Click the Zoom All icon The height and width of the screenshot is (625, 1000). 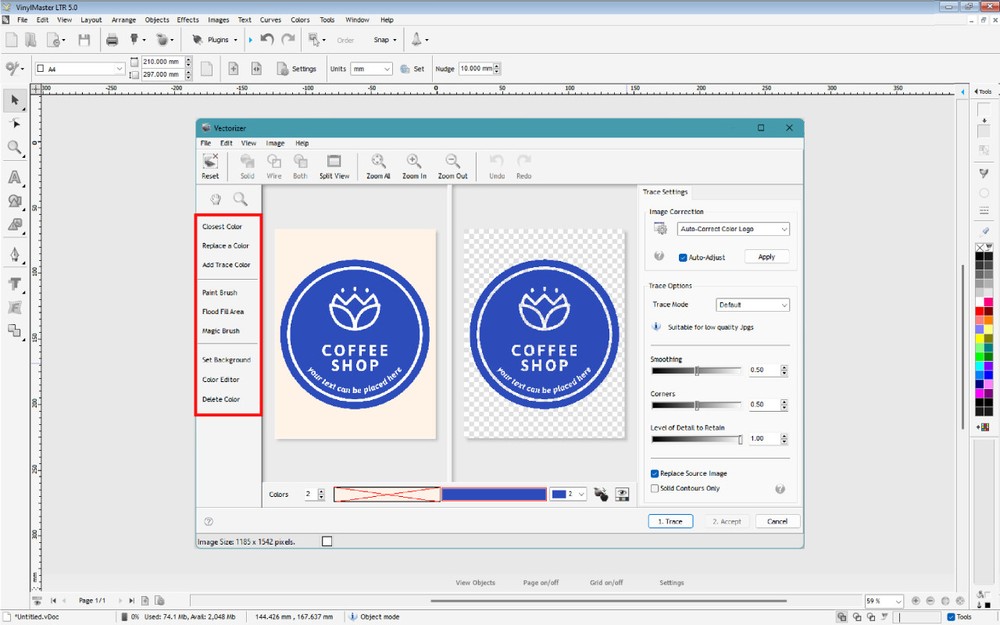point(378,166)
